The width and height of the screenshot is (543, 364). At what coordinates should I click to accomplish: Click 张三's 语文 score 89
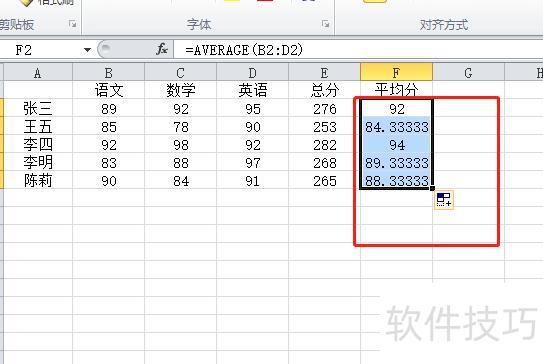(x=108, y=109)
